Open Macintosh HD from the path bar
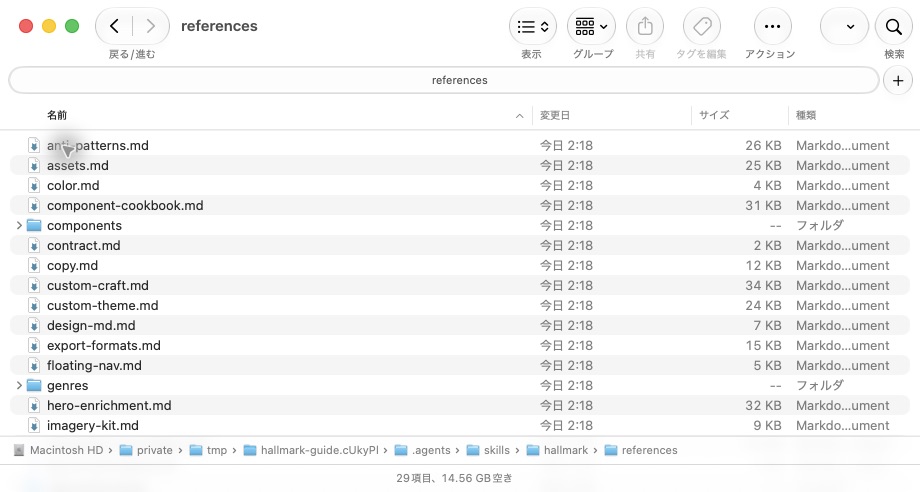920x492 pixels. click(x=58, y=450)
